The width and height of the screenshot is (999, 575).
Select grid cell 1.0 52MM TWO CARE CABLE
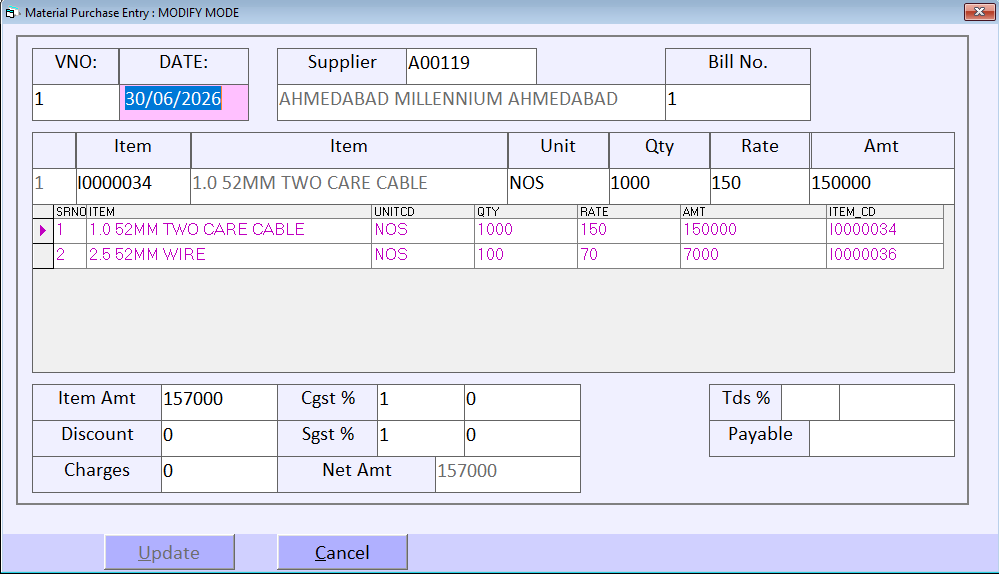(x=229, y=231)
